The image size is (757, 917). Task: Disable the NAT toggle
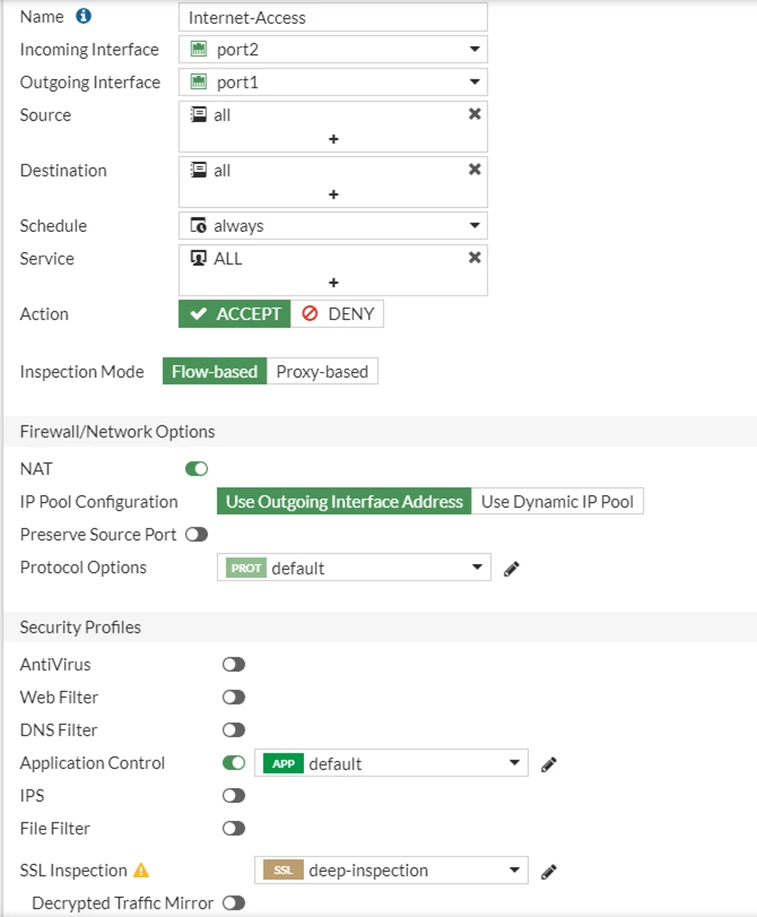pyautogui.click(x=197, y=468)
